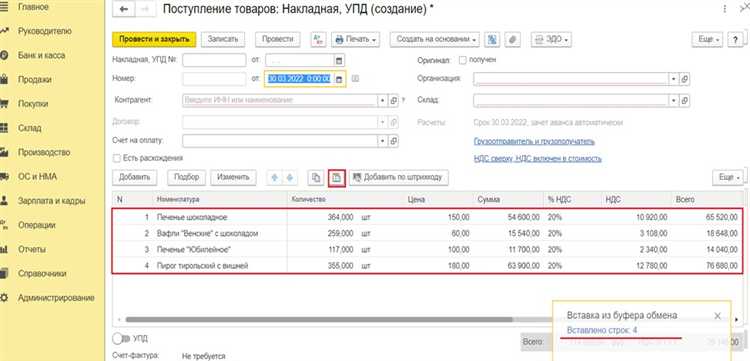Expand the Печать dropdown

[355, 40]
